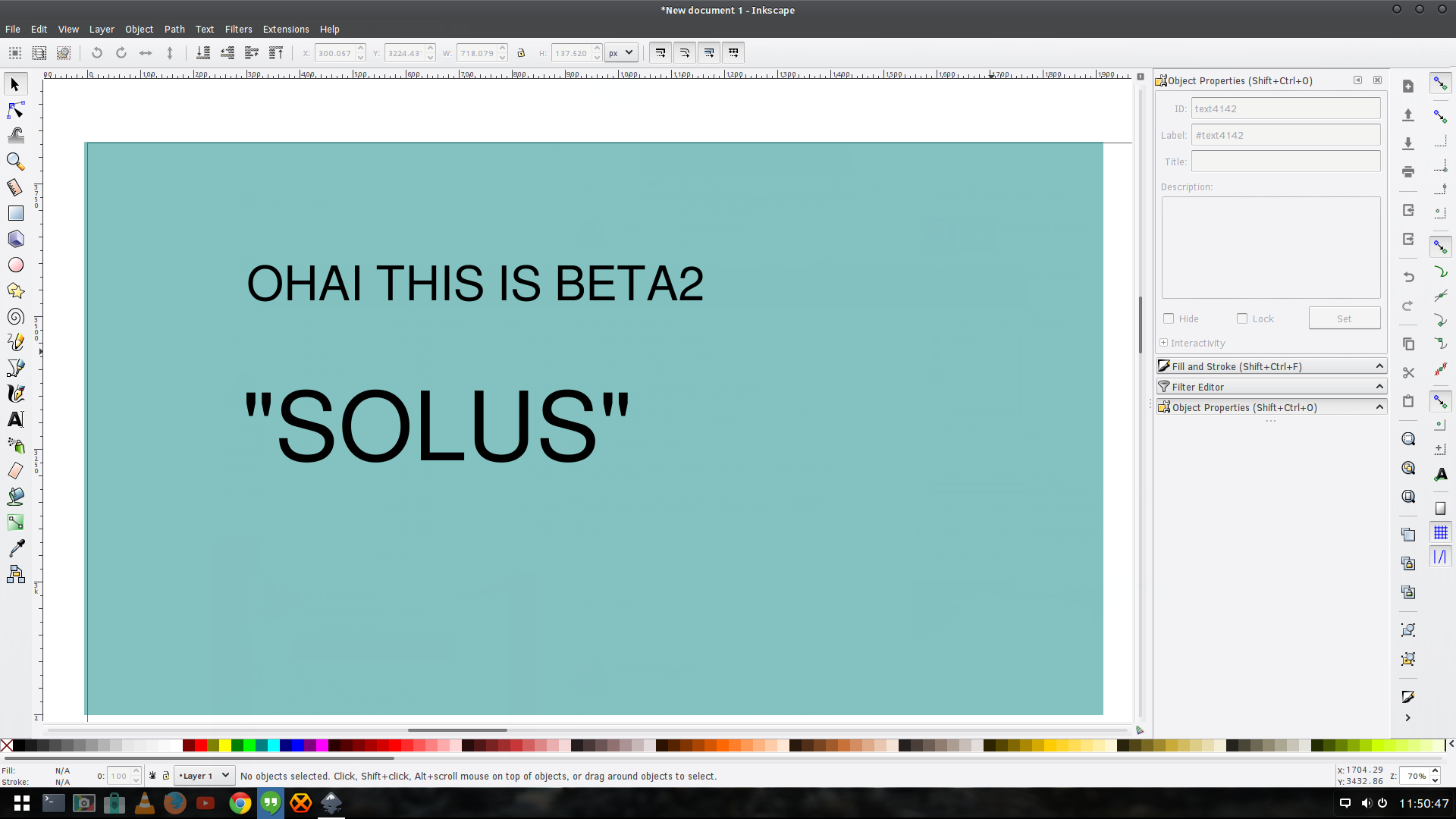
Task: Flip selection horizontally
Action: pos(146,53)
